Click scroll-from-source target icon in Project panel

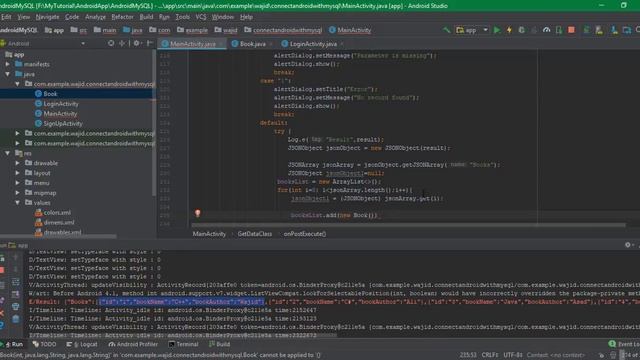111,43
